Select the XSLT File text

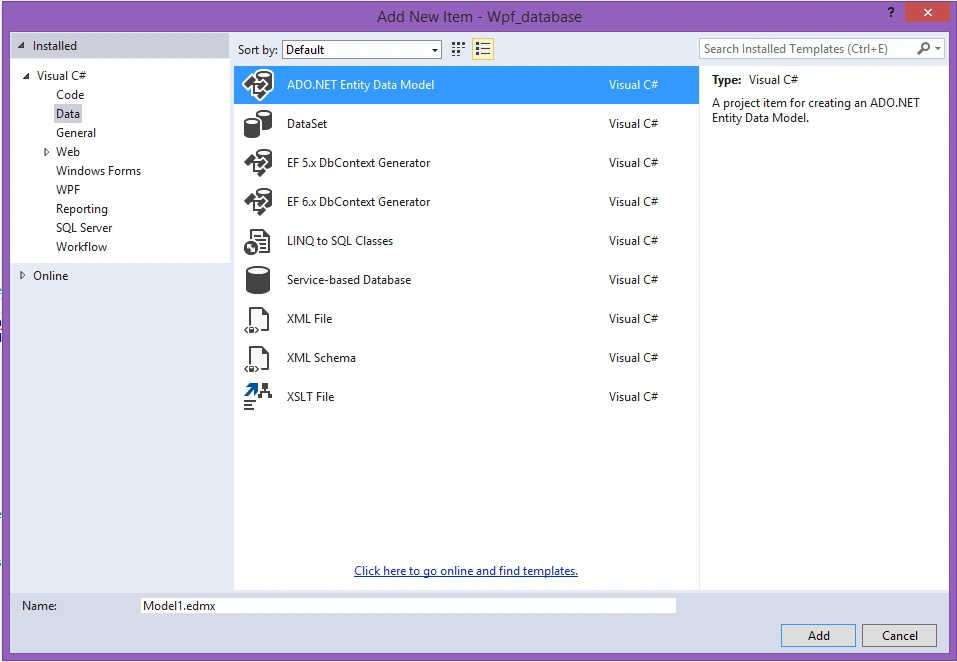tap(311, 397)
